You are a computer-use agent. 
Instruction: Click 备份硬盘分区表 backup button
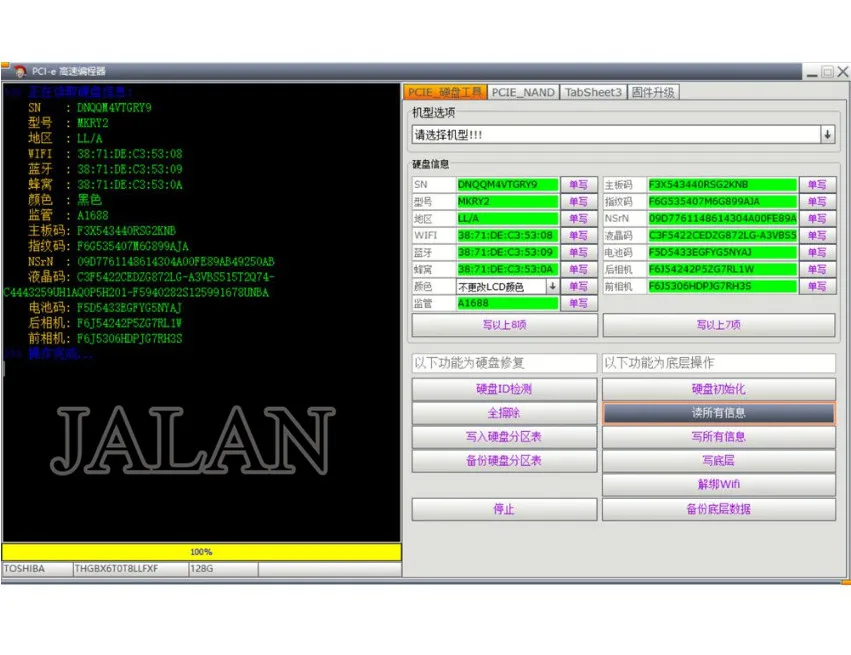point(504,461)
